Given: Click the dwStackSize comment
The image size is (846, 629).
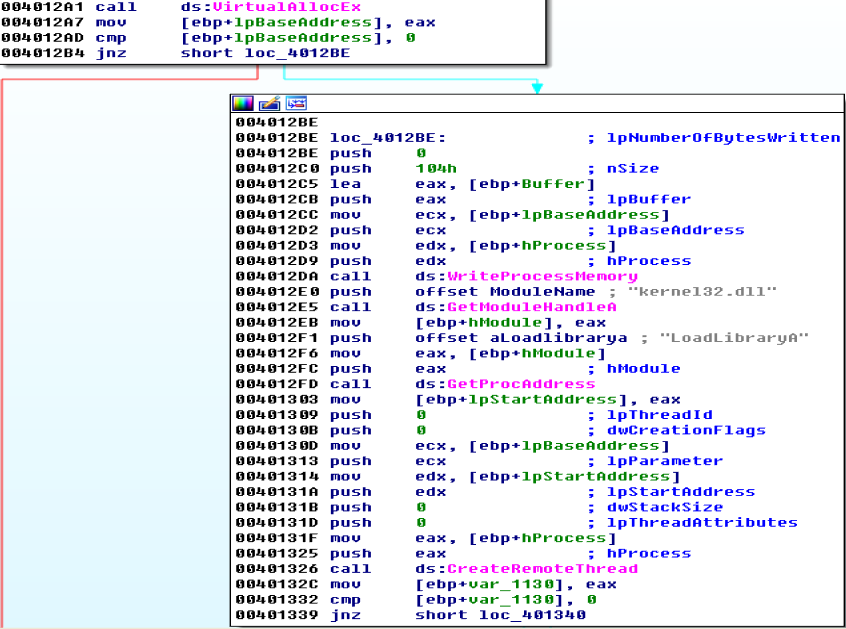Looking at the screenshot, I should coord(665,507).
